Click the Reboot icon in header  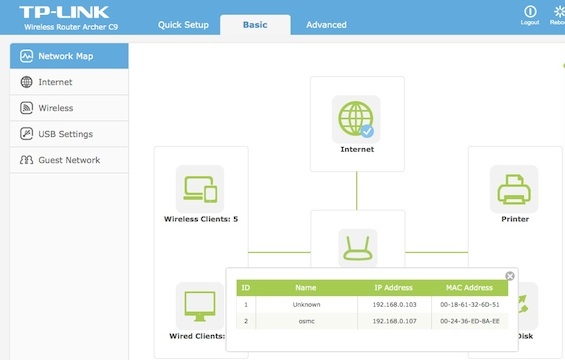[x=559, y=15]
